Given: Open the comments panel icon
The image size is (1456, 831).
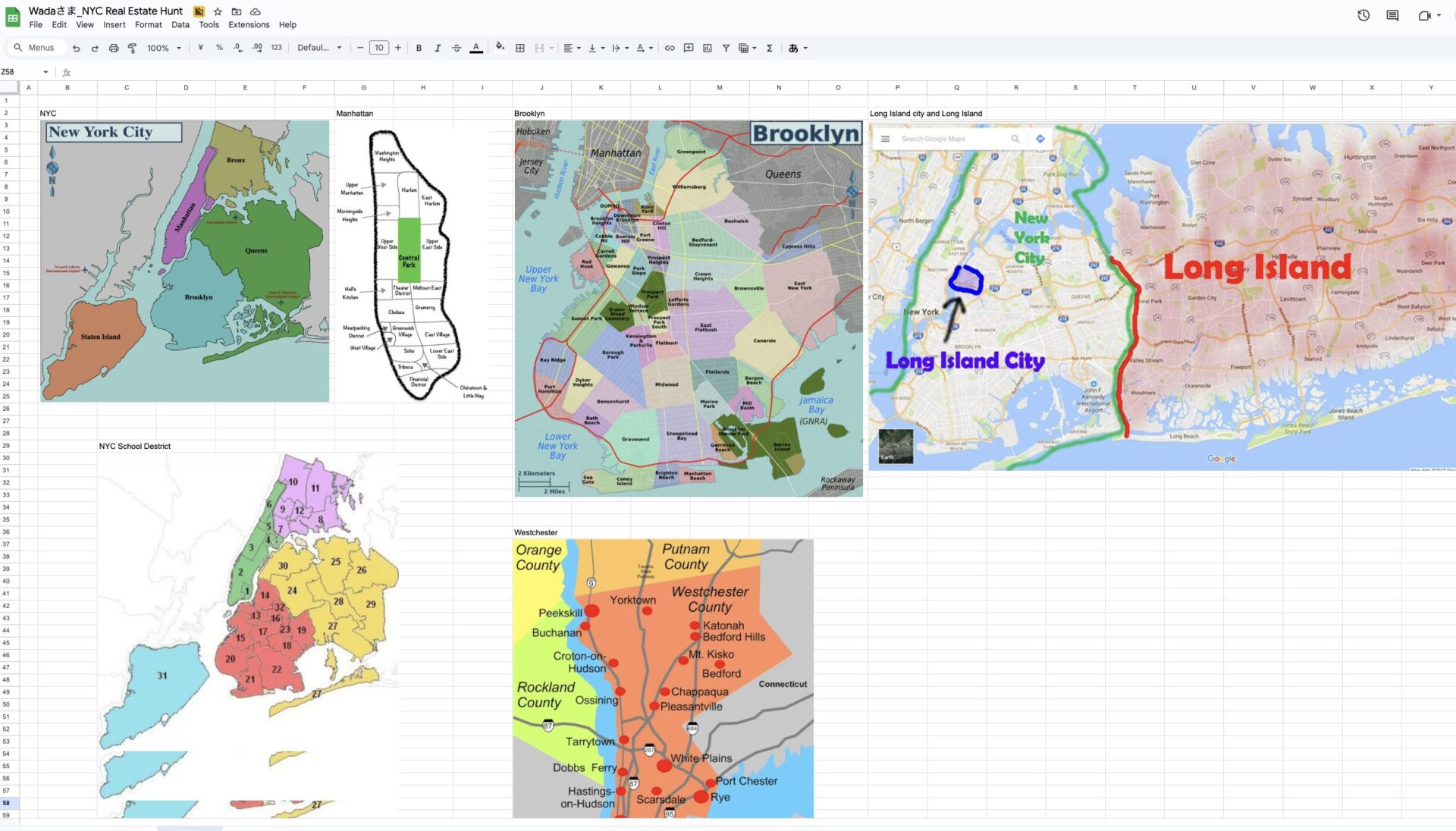Looking at the screenshot, I should 1392,15.
